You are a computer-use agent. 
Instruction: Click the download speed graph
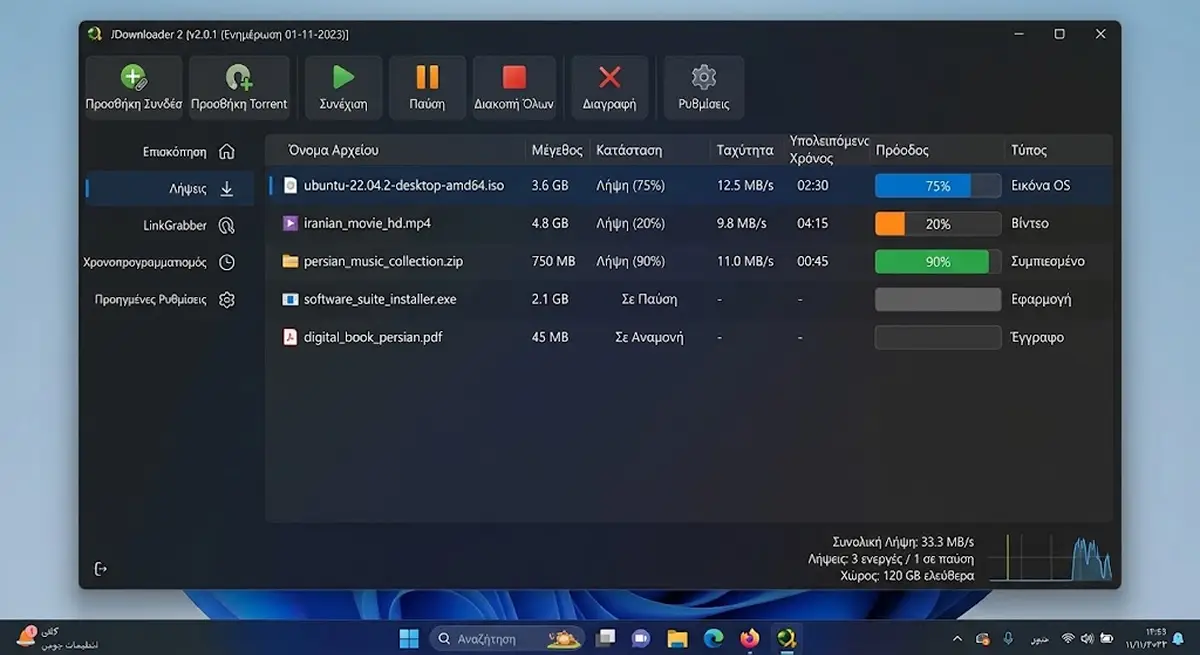coord(1050,557)
